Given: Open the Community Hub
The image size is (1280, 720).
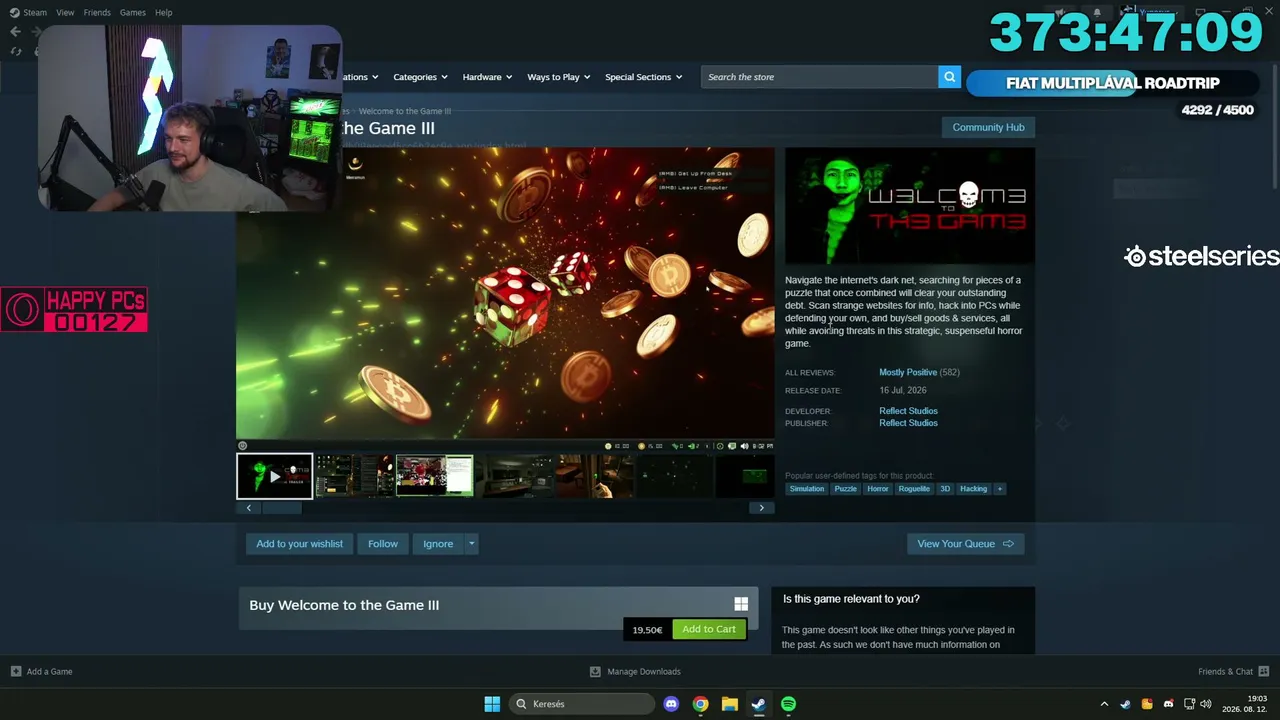Looking at the screenshot, I should pos(988,128).
